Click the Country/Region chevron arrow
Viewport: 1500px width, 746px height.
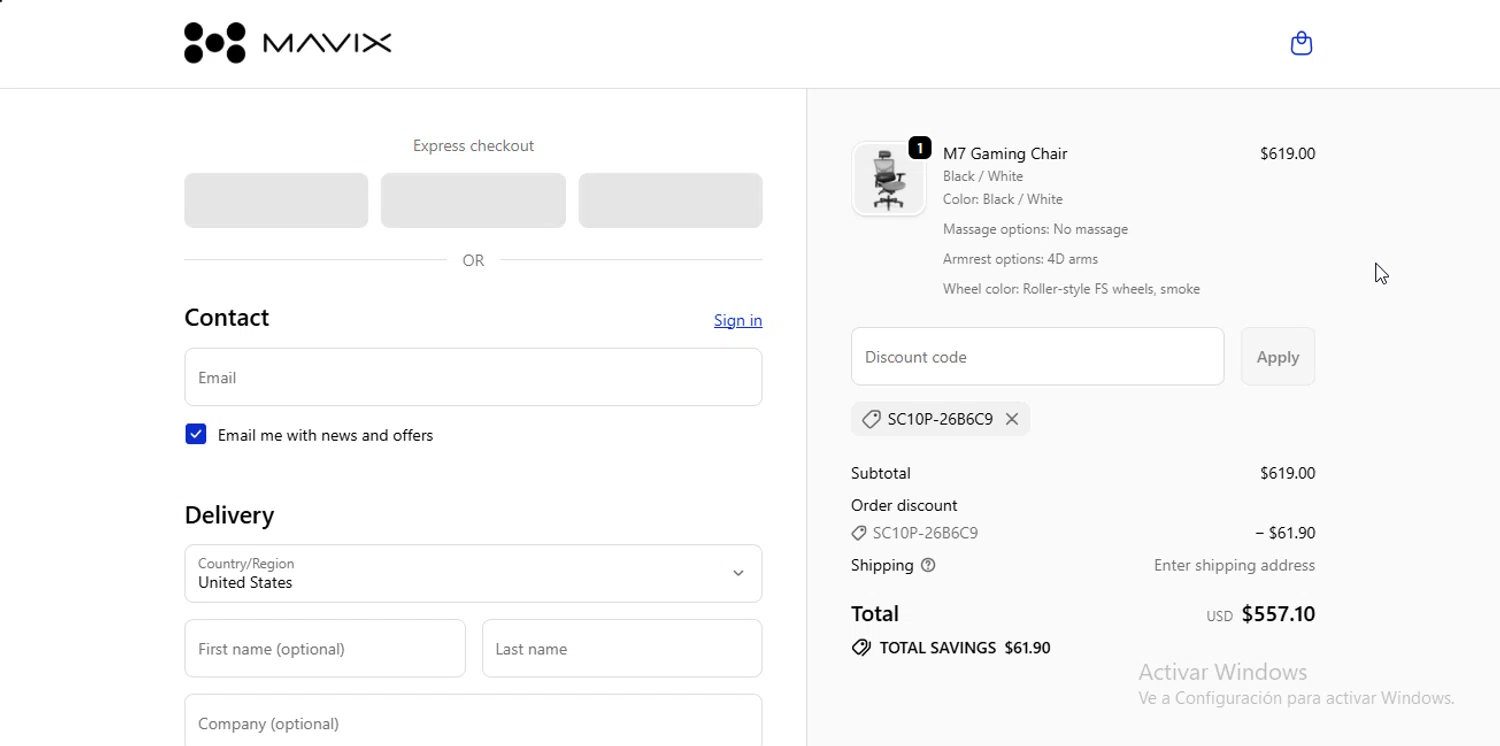738,574
